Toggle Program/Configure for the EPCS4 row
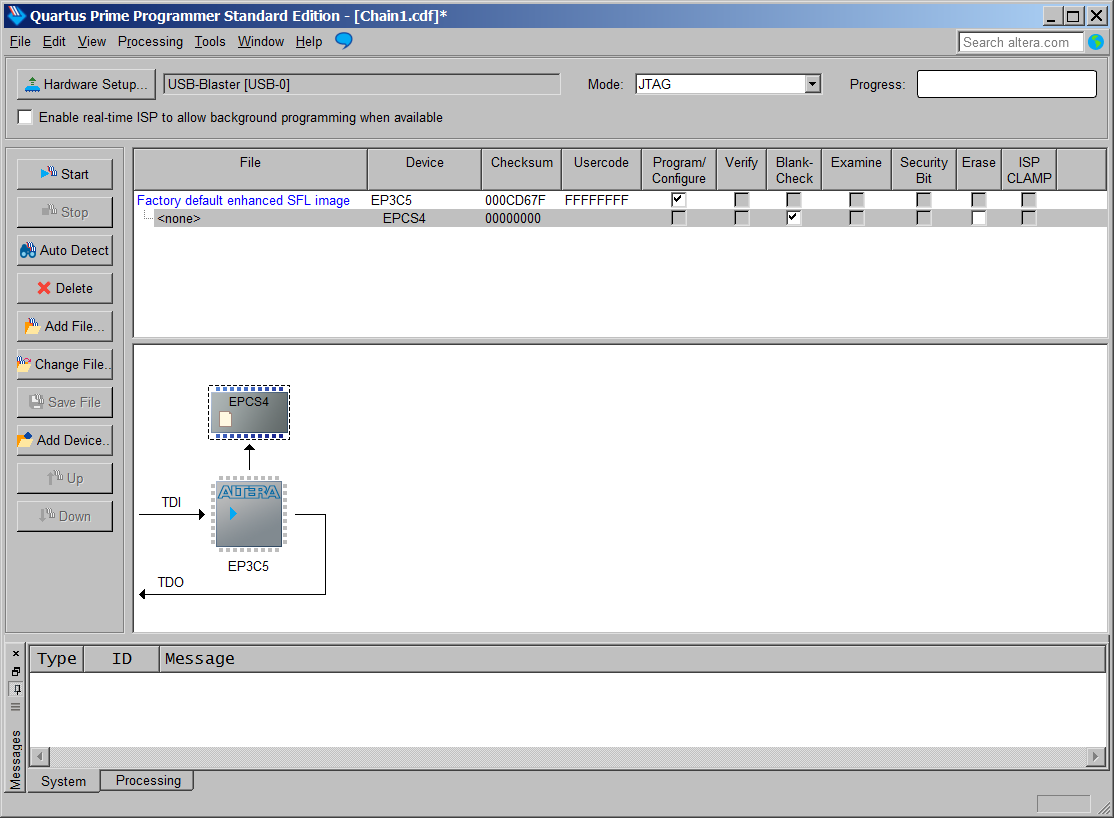The height and width of the screenshot is (818, 1114). (x=678, y=217)
